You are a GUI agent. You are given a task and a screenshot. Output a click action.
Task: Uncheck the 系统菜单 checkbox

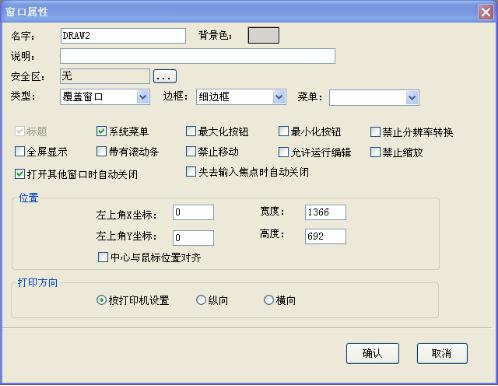101,131
